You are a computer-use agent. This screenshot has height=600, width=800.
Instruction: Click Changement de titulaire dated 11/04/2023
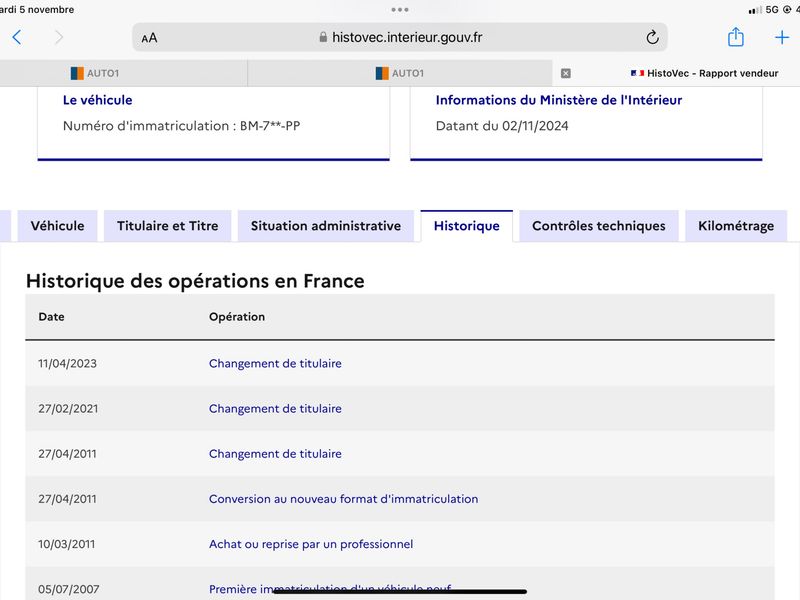(x=275, y=363)
